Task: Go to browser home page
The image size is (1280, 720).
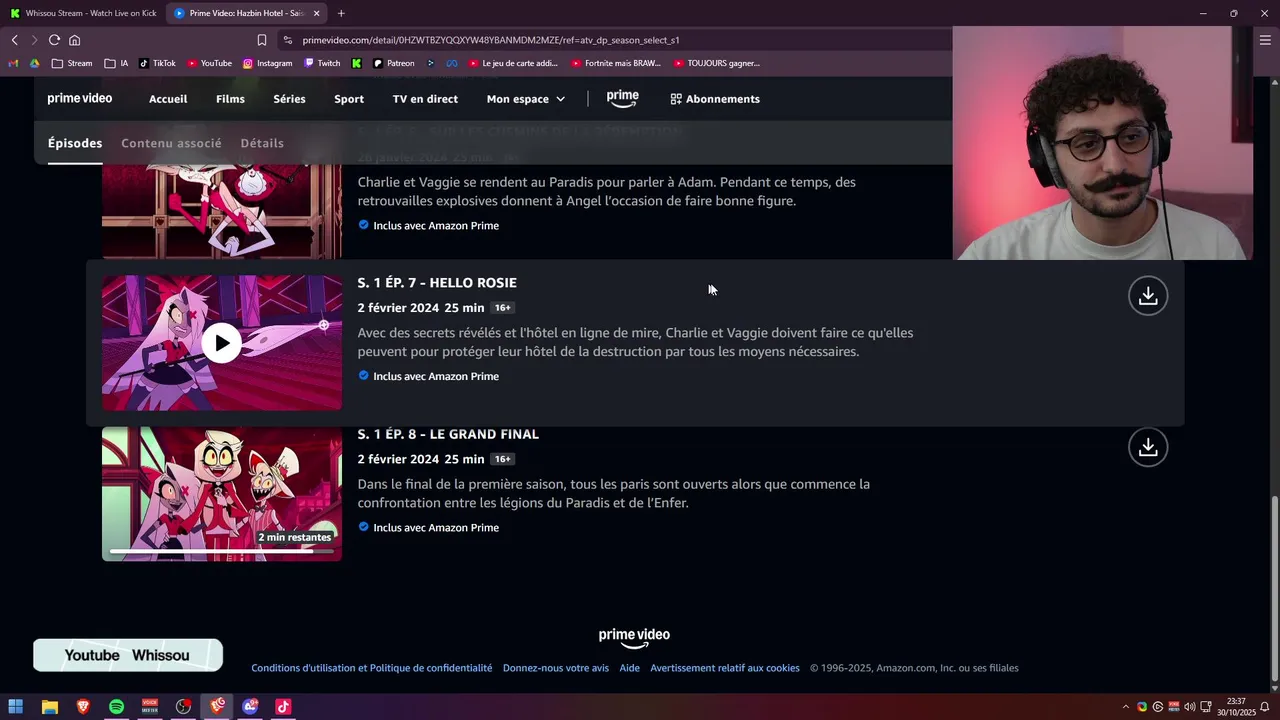Action: tap(74, 40)
